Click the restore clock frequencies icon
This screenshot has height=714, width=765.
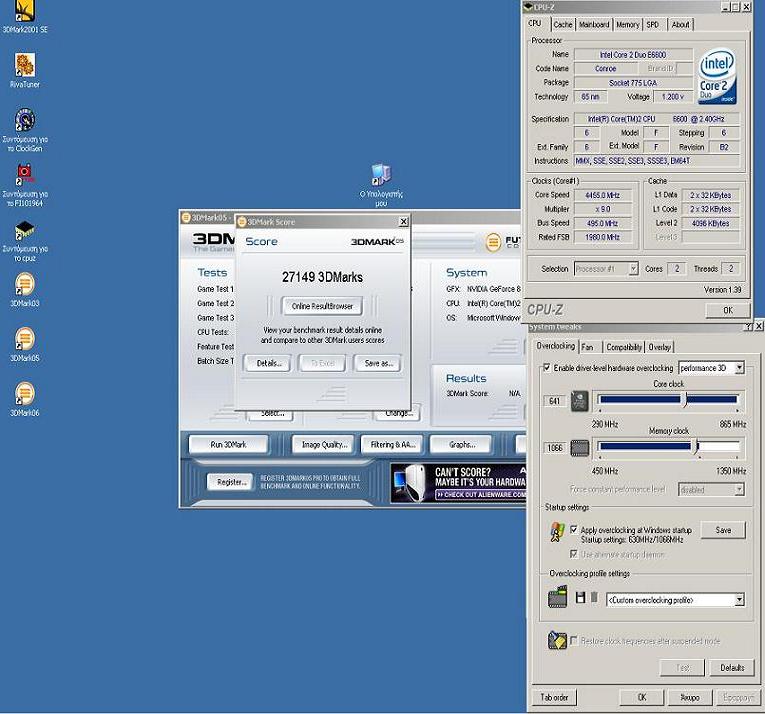pyautogui.click(x=557, y=640)
